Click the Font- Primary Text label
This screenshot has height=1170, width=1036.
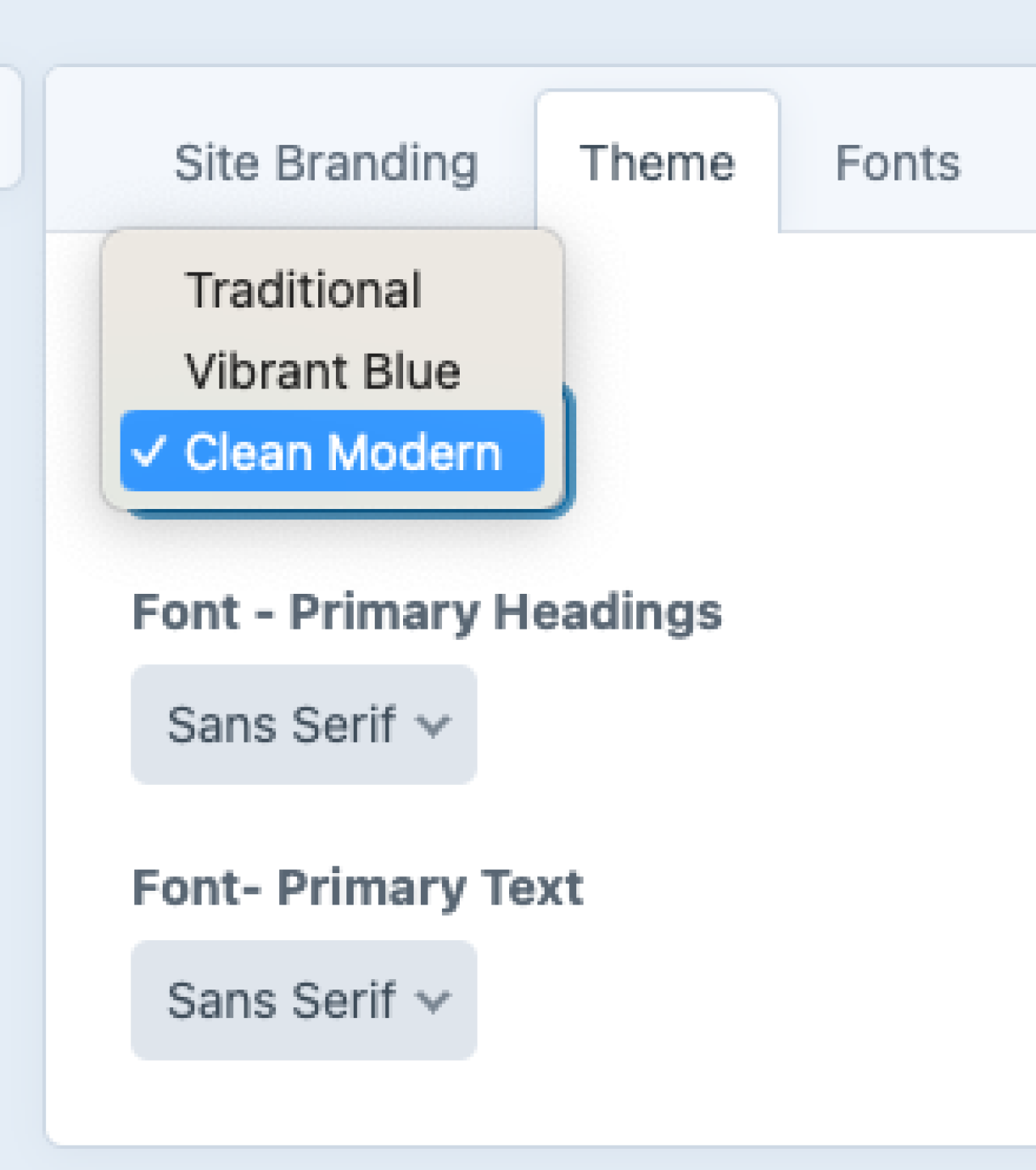pyautogui.click(x=358, y=887)
